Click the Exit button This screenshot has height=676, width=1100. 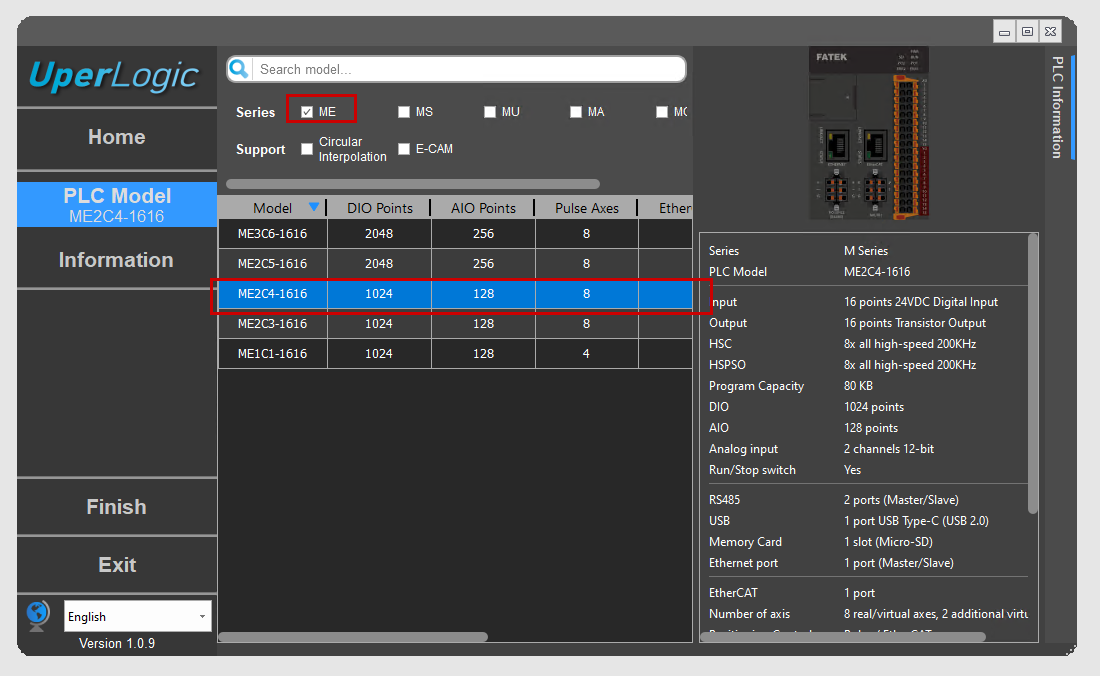[117, 565]
